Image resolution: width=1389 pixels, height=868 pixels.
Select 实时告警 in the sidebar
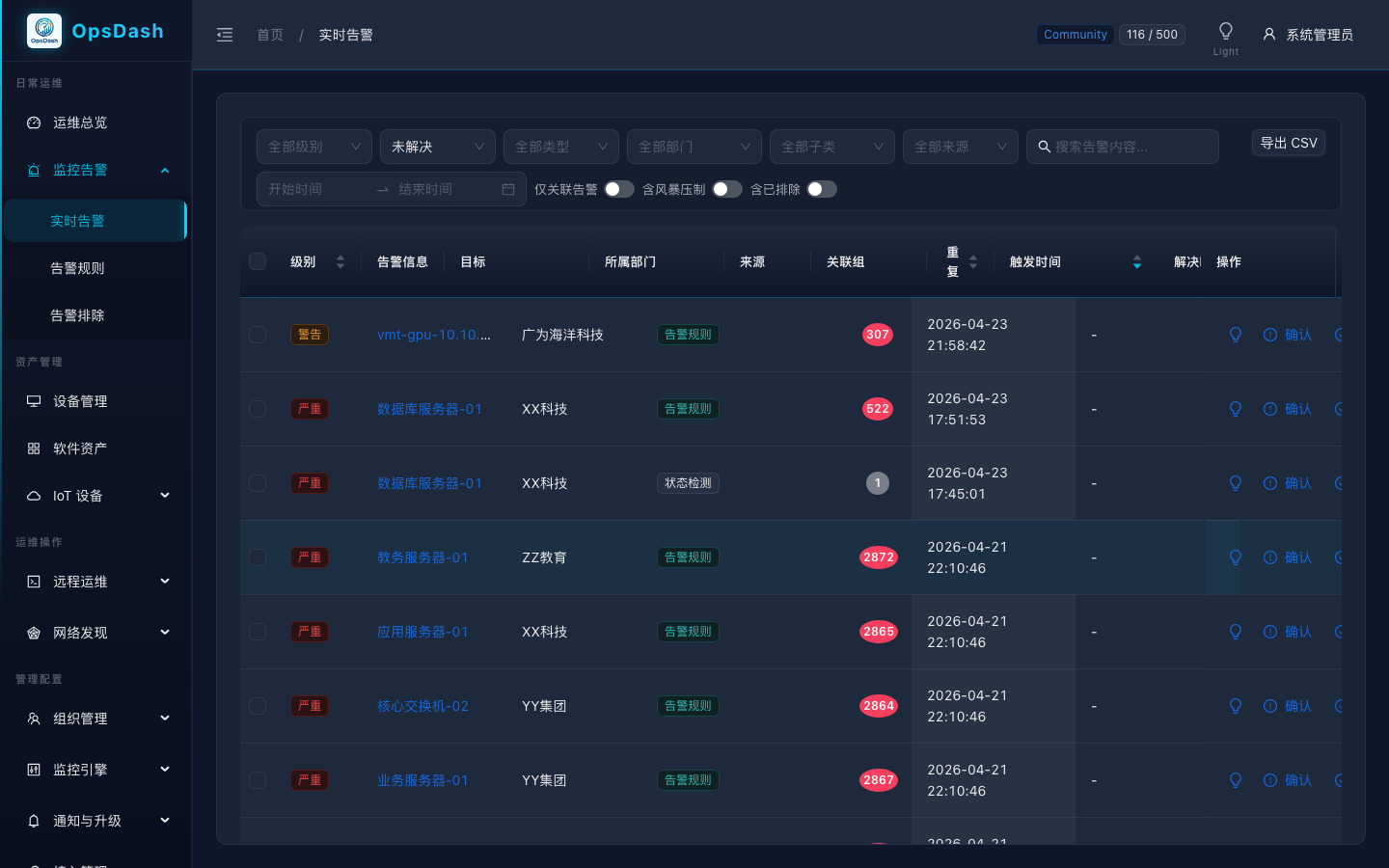tap(95, 221)
